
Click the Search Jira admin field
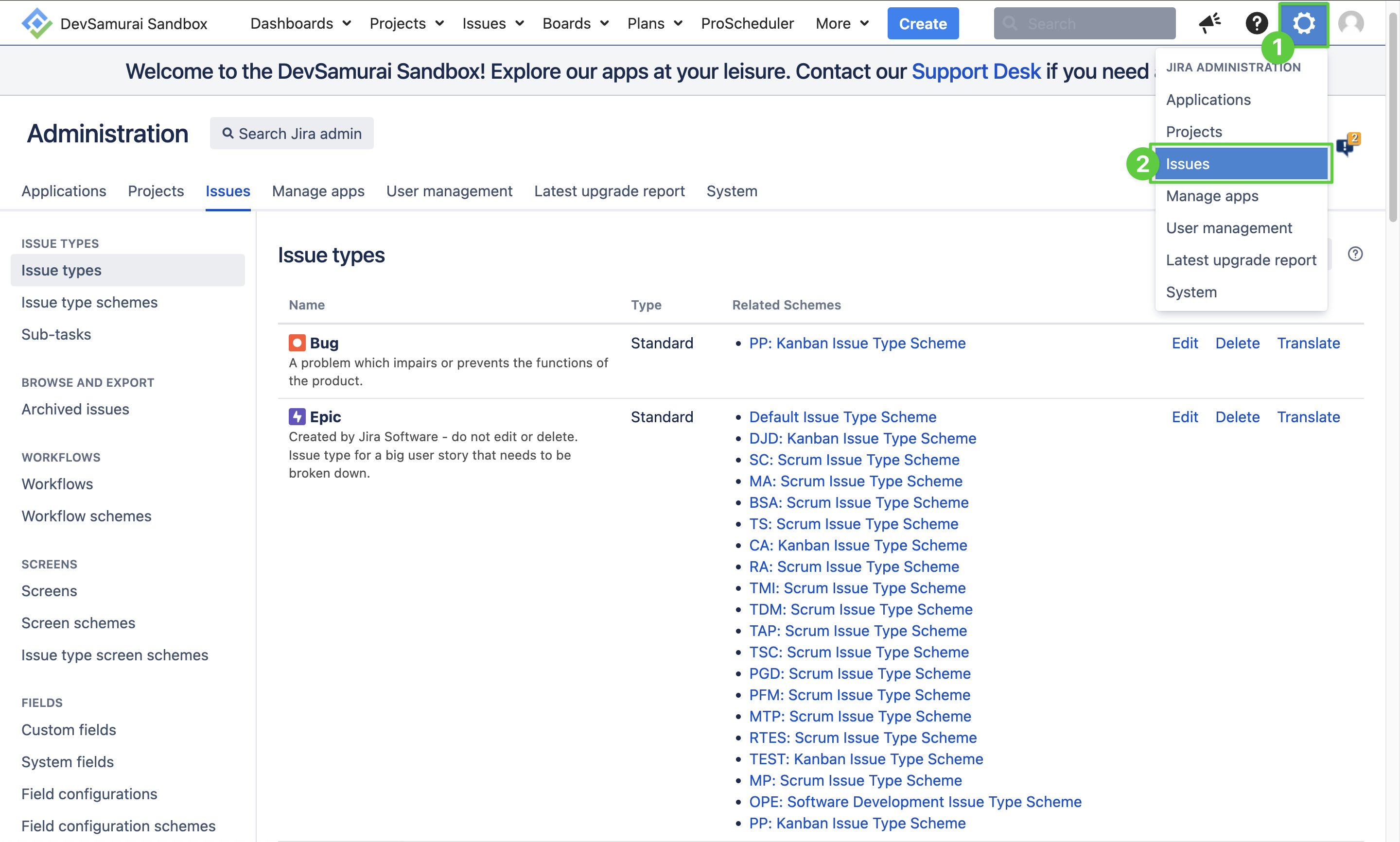point(292,133)
